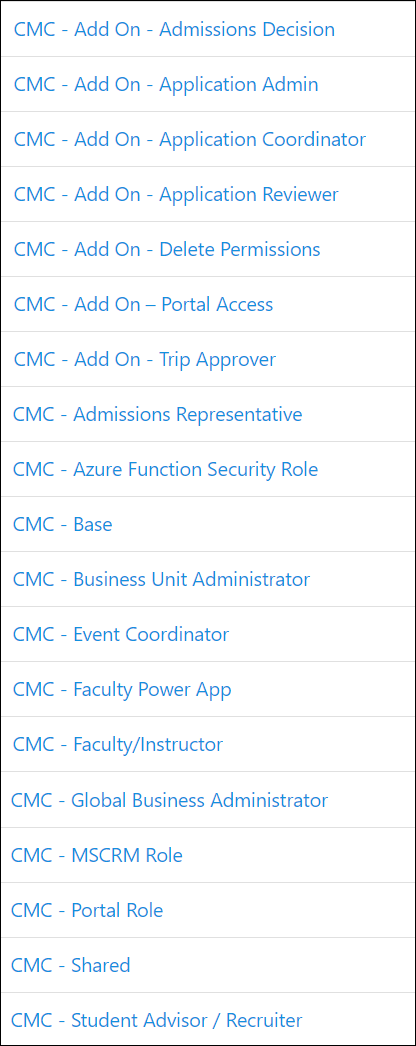The height and width of the screenshot is (1046, 416).
Task: Open CMC - Admissions Representative role
Action: tap(157, 414)
